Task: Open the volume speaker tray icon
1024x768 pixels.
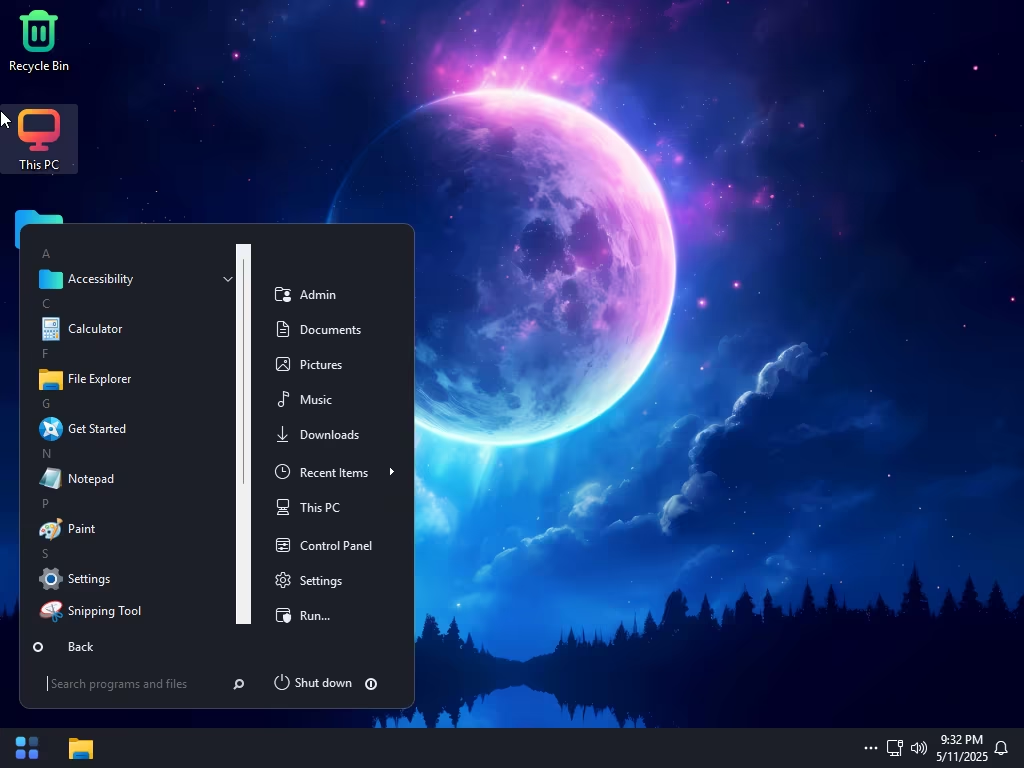Action: [x=919, y=748]
